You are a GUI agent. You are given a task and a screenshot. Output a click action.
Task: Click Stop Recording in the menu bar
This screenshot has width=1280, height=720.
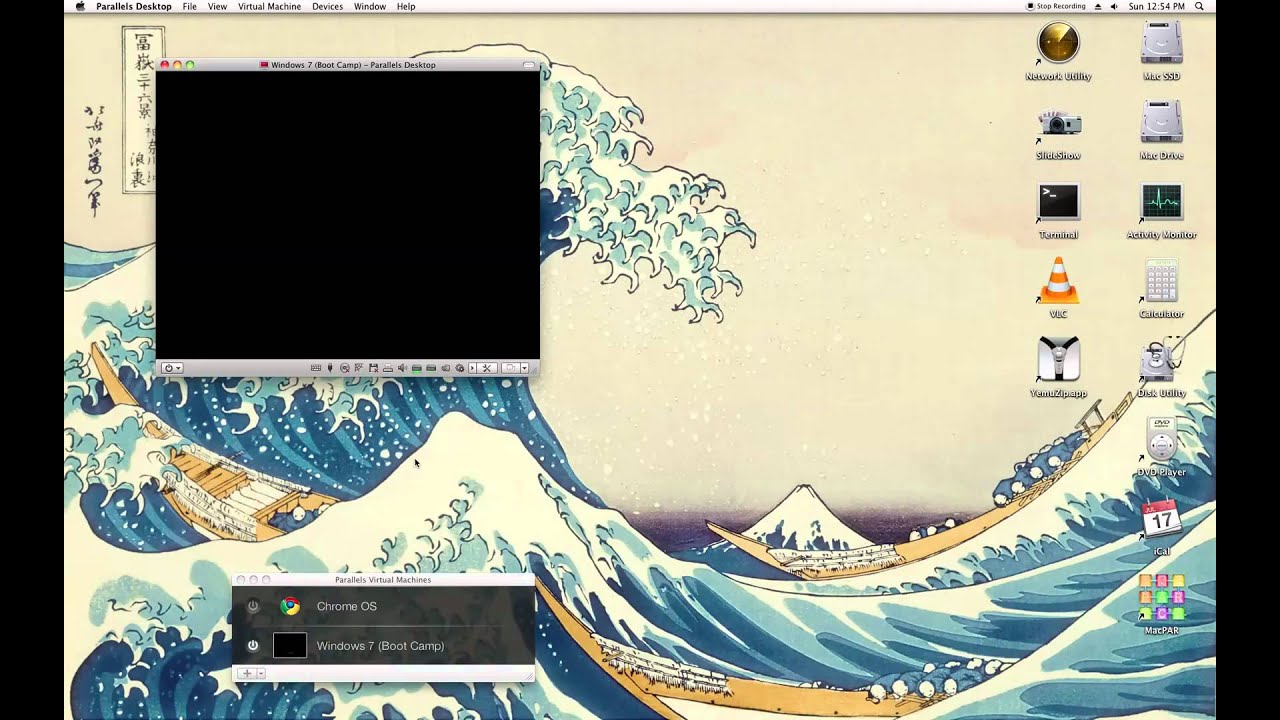point(1056,6)
